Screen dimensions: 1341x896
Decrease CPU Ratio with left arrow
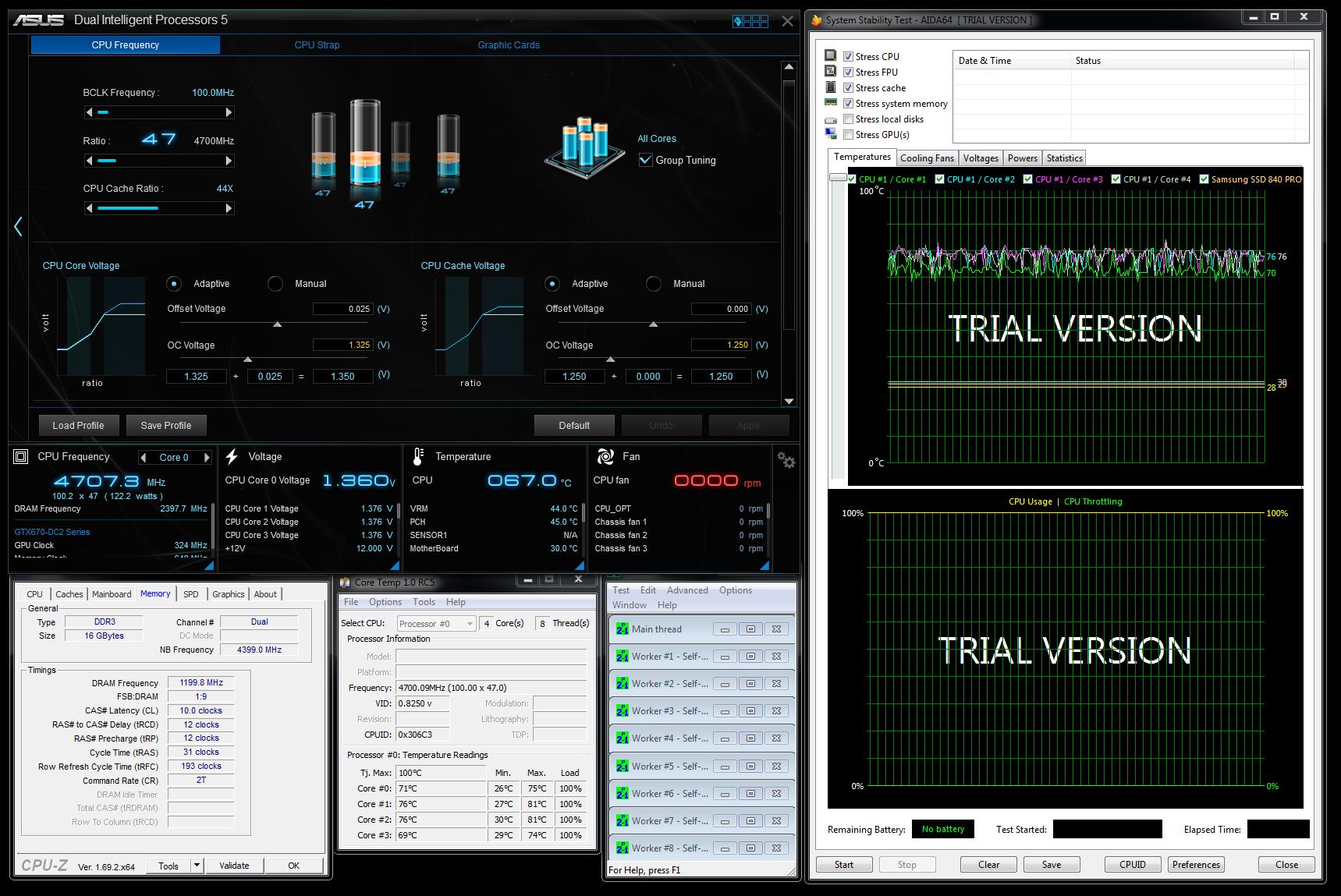89,161
